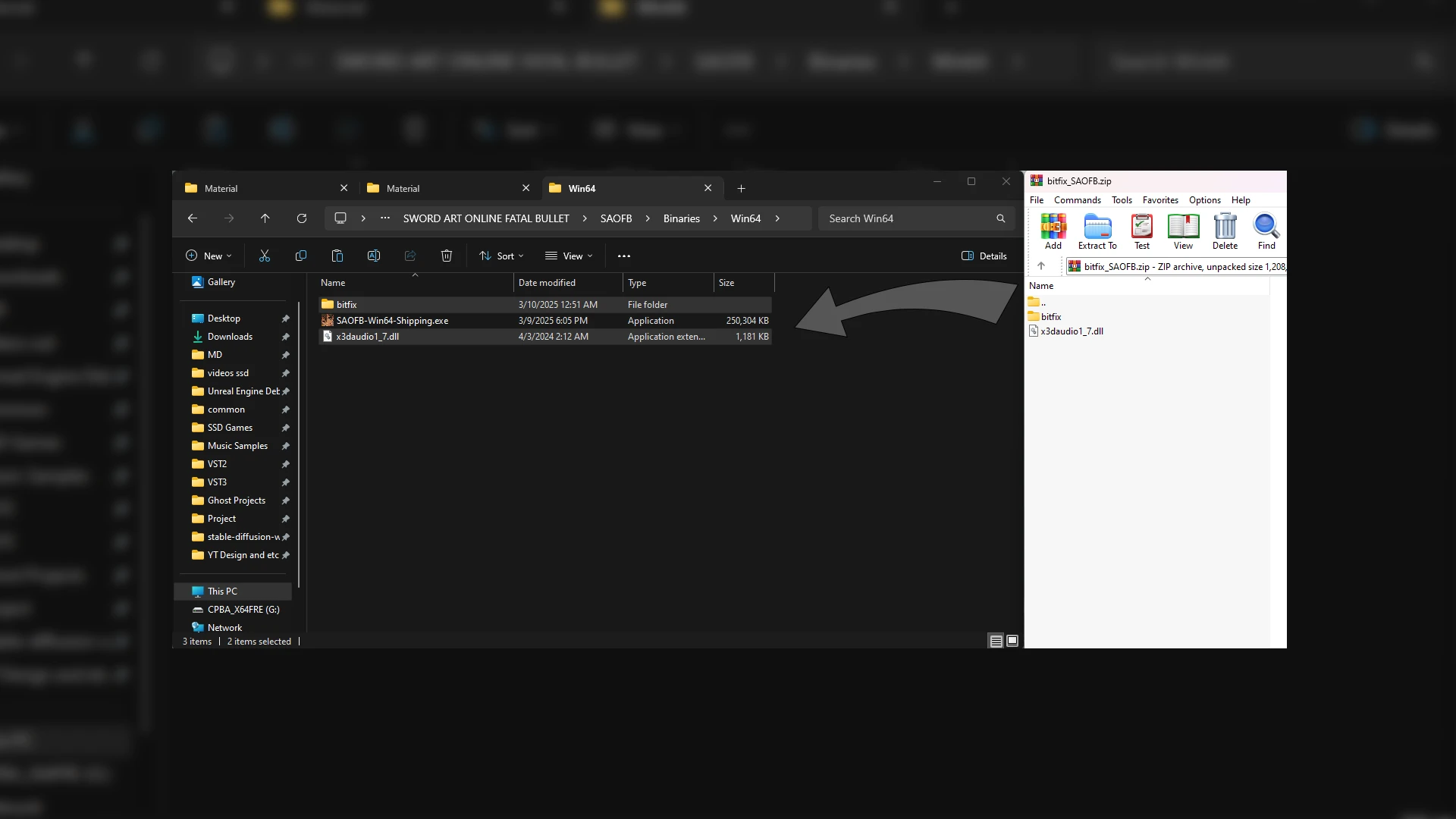Toggle the Details pane button
Screen dimensions: 1456x819
click(984, 256)
